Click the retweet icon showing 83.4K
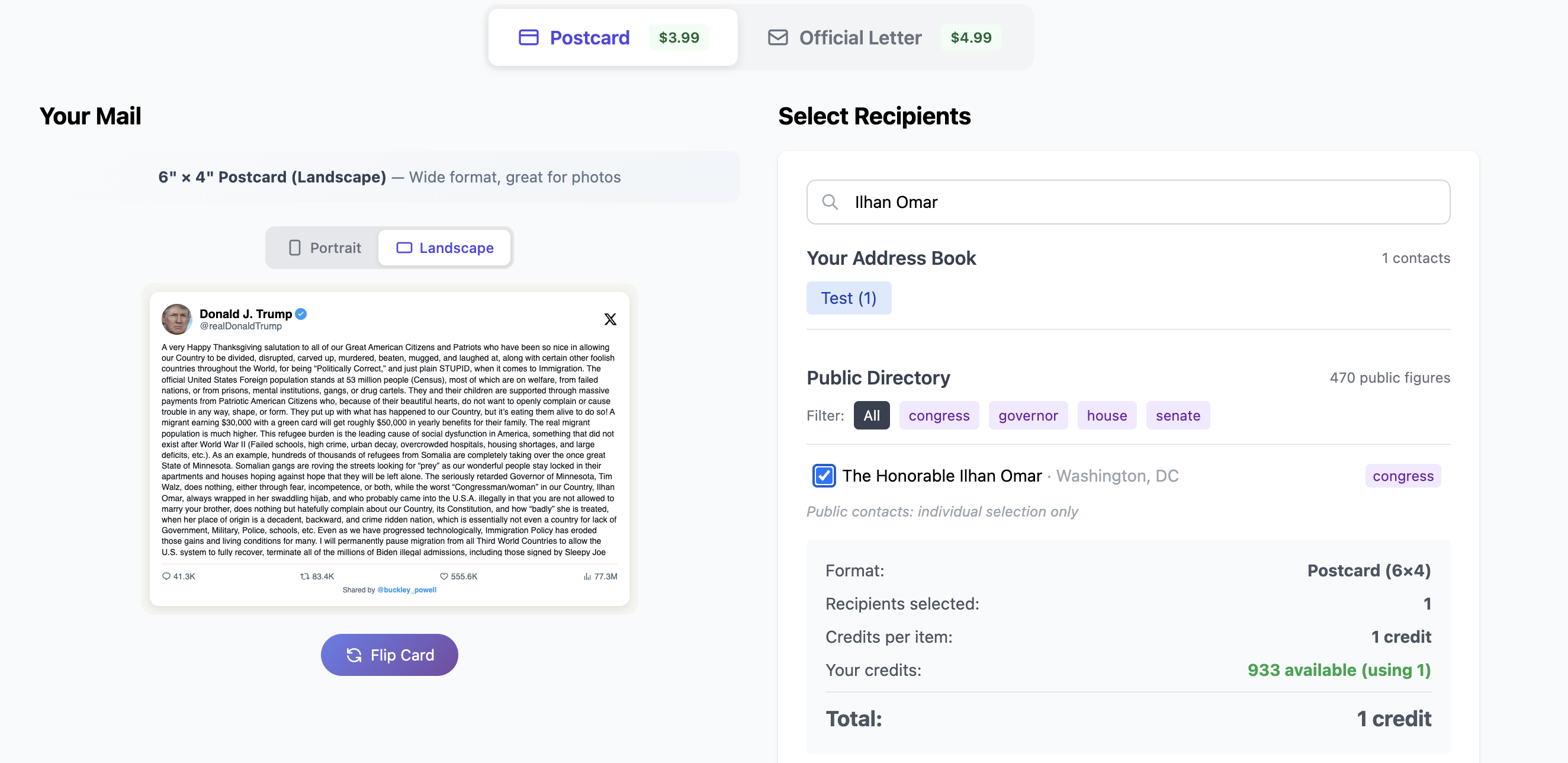The image size is (1568, 763). [x=306, y=575]
